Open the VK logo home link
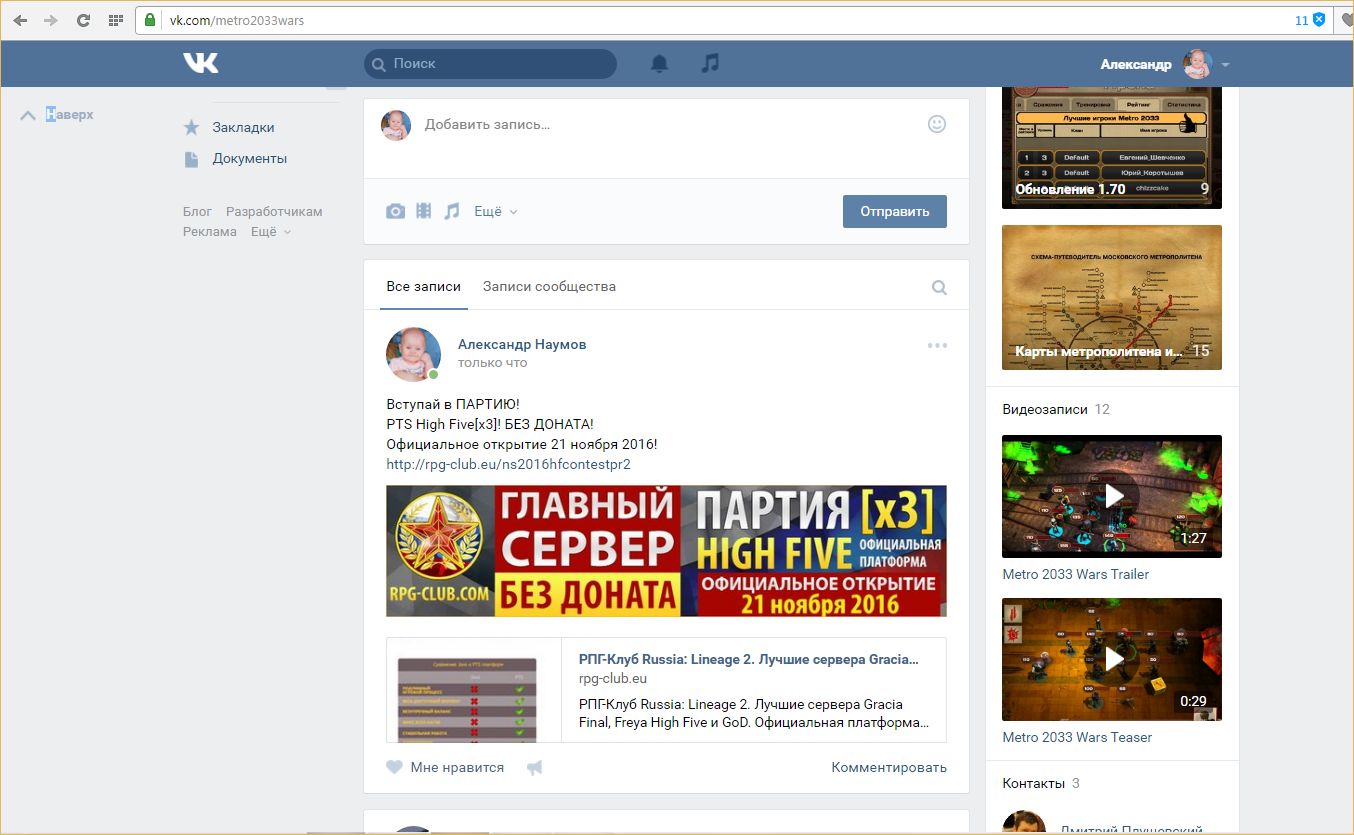Viewport: 1354px width, 835px height. pos(200,63)
